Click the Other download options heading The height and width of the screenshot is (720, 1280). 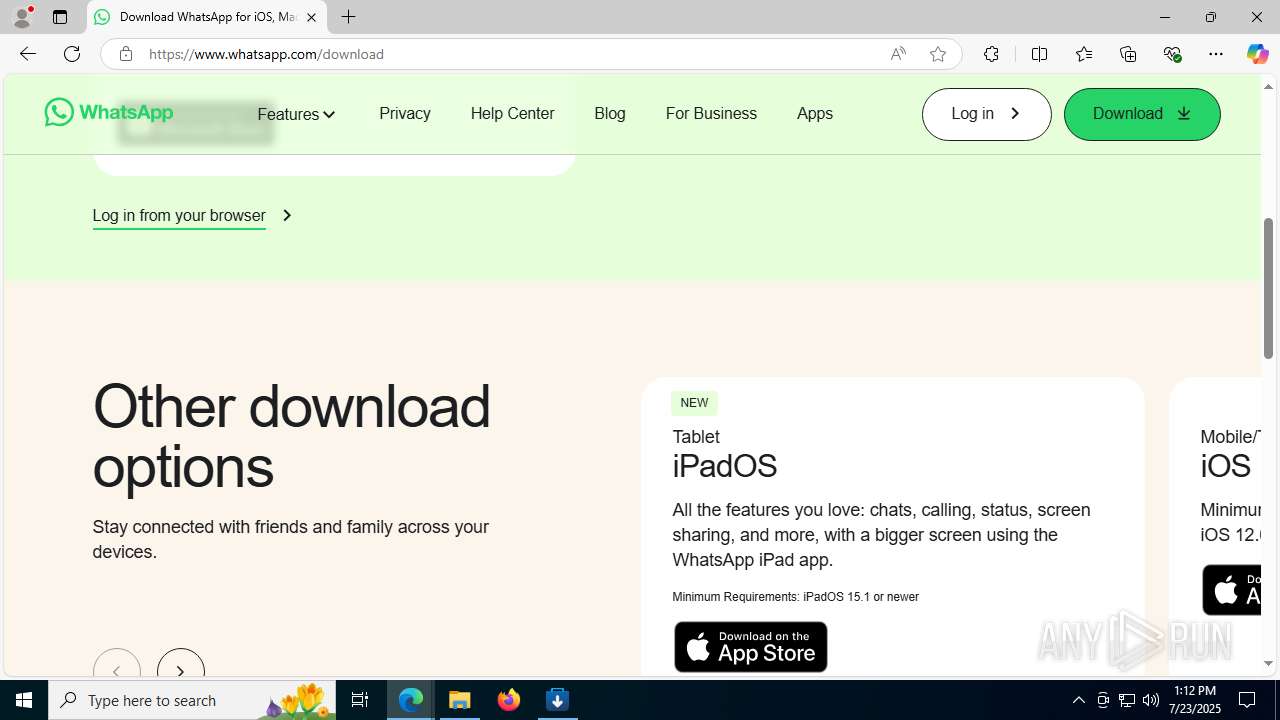[x=292, y=436]
